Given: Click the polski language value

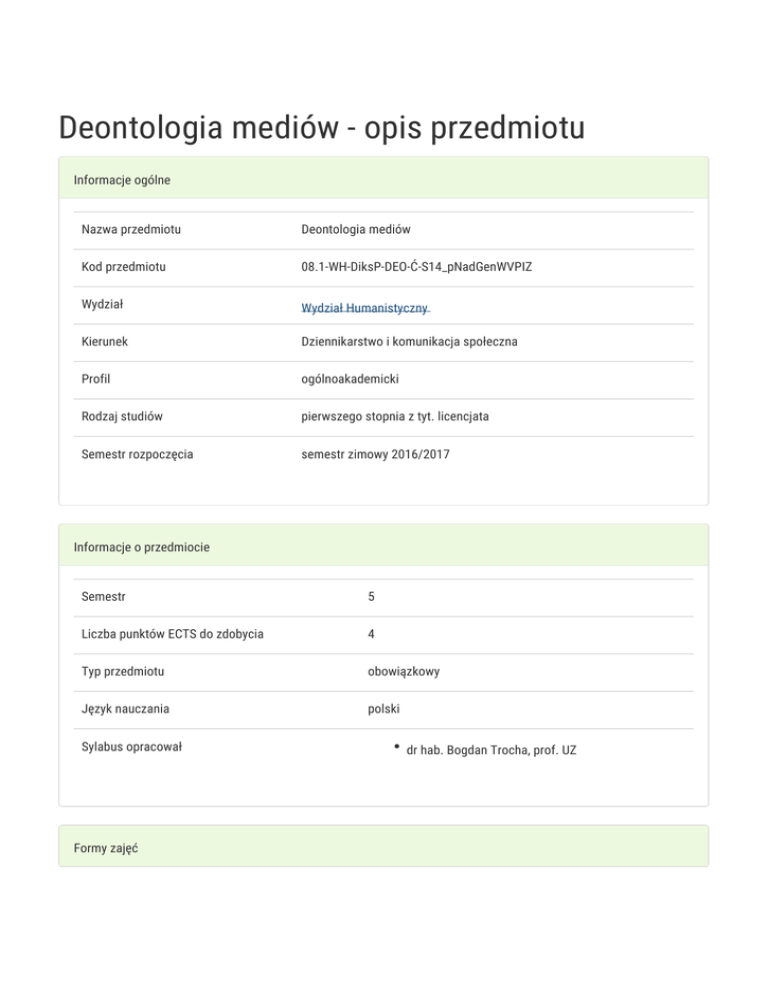Looking at the screenshot, I should (384, 709).
